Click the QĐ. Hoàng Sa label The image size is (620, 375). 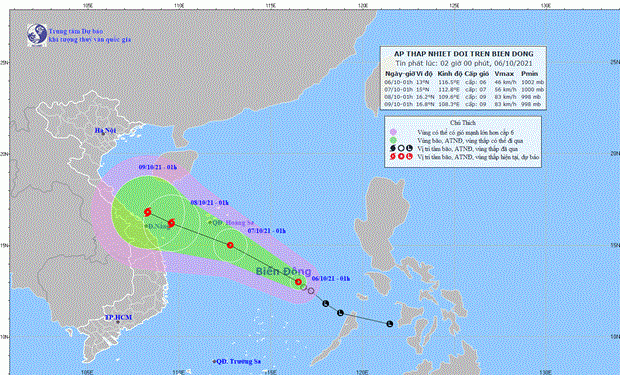coord(233,223)
